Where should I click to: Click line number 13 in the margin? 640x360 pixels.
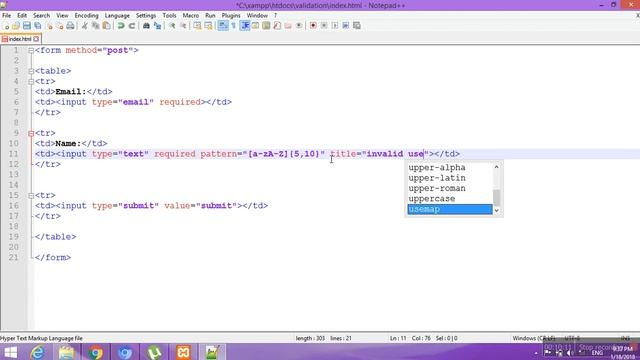pos(13,175)
